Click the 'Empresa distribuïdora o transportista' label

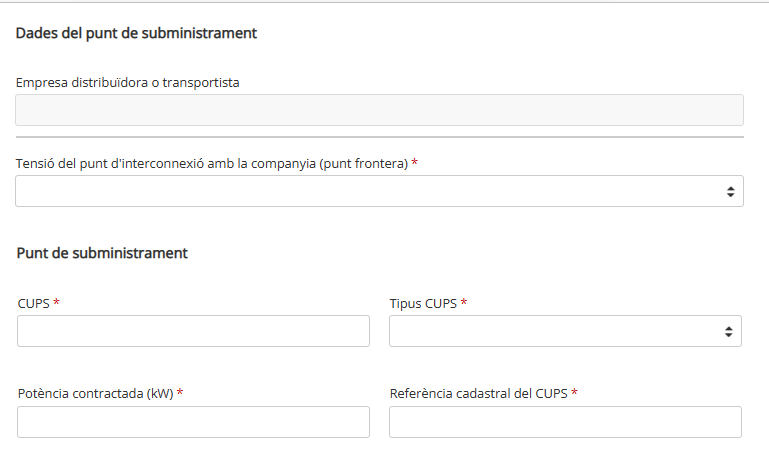pos(128,82)
